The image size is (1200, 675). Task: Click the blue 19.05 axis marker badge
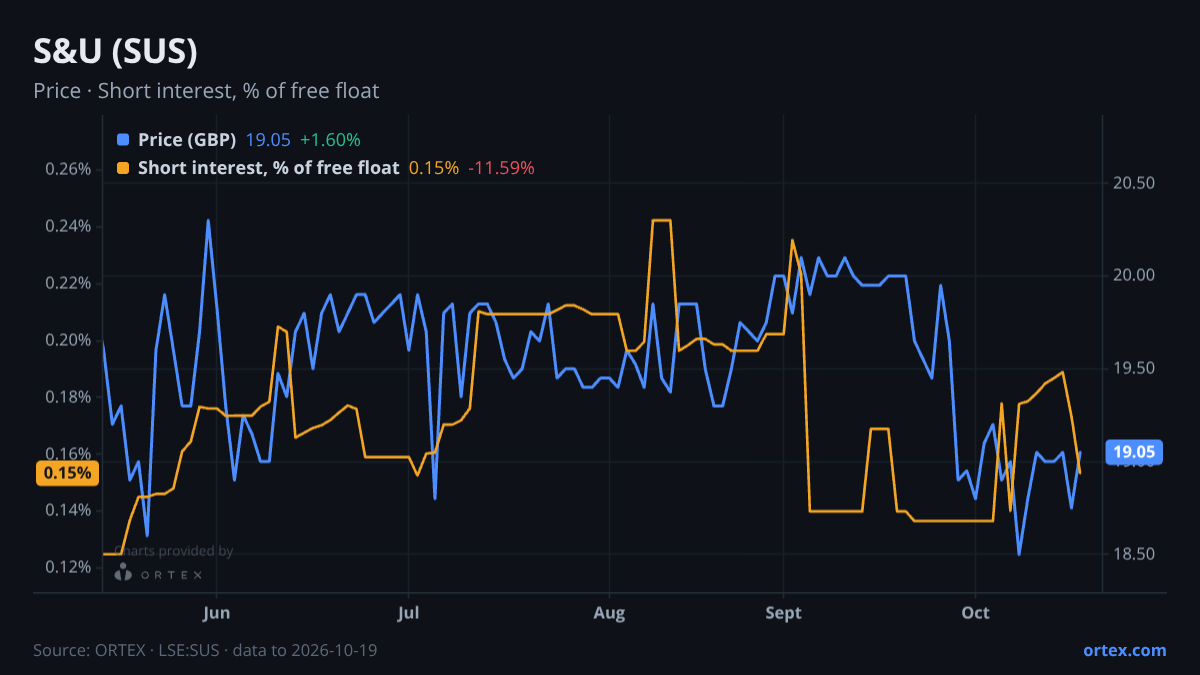coord(1135,452)
